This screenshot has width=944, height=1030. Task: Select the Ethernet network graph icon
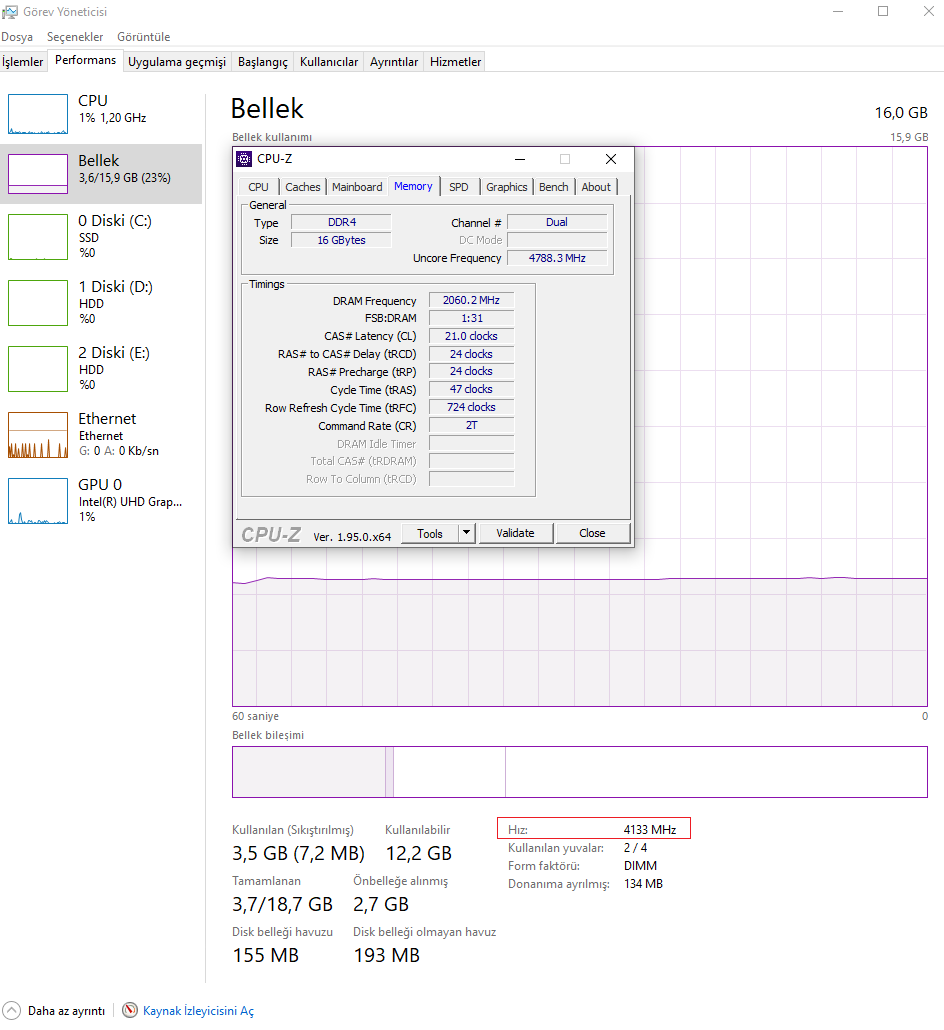(x=37, y=435)
